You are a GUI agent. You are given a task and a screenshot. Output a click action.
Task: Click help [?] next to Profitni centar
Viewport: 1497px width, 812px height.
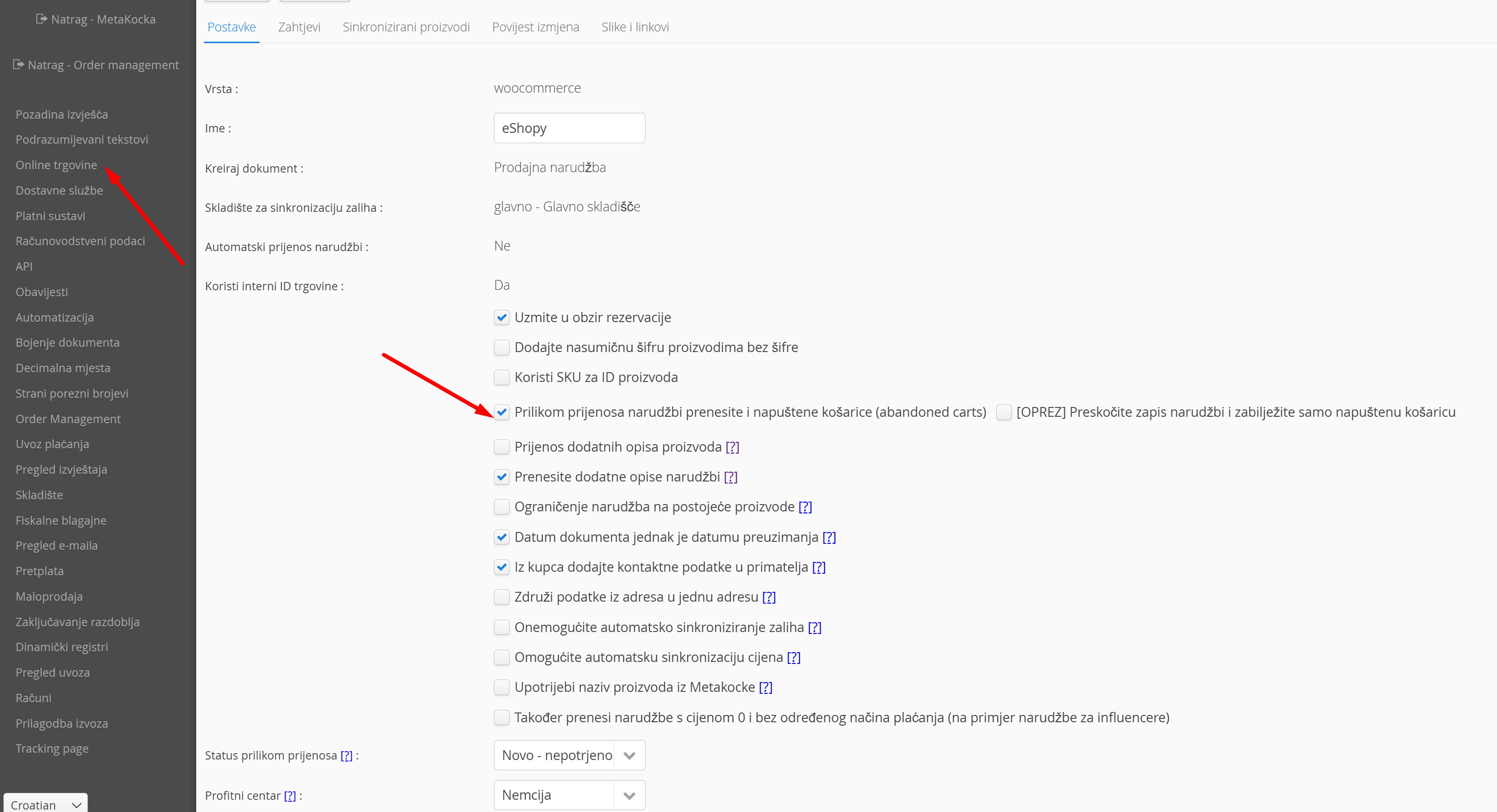(x=290, y=796)
